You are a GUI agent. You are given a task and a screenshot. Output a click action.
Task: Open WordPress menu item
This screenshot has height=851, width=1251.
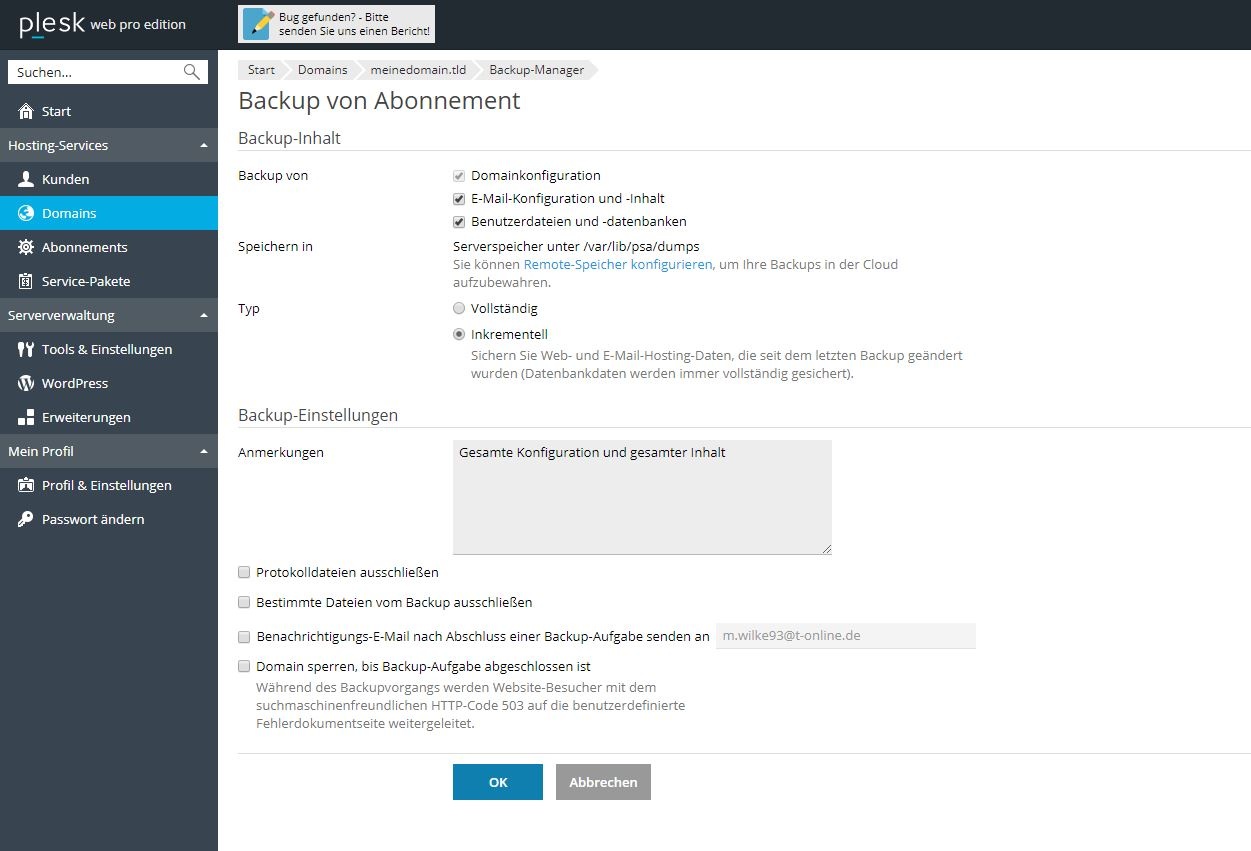pos(109,383)
